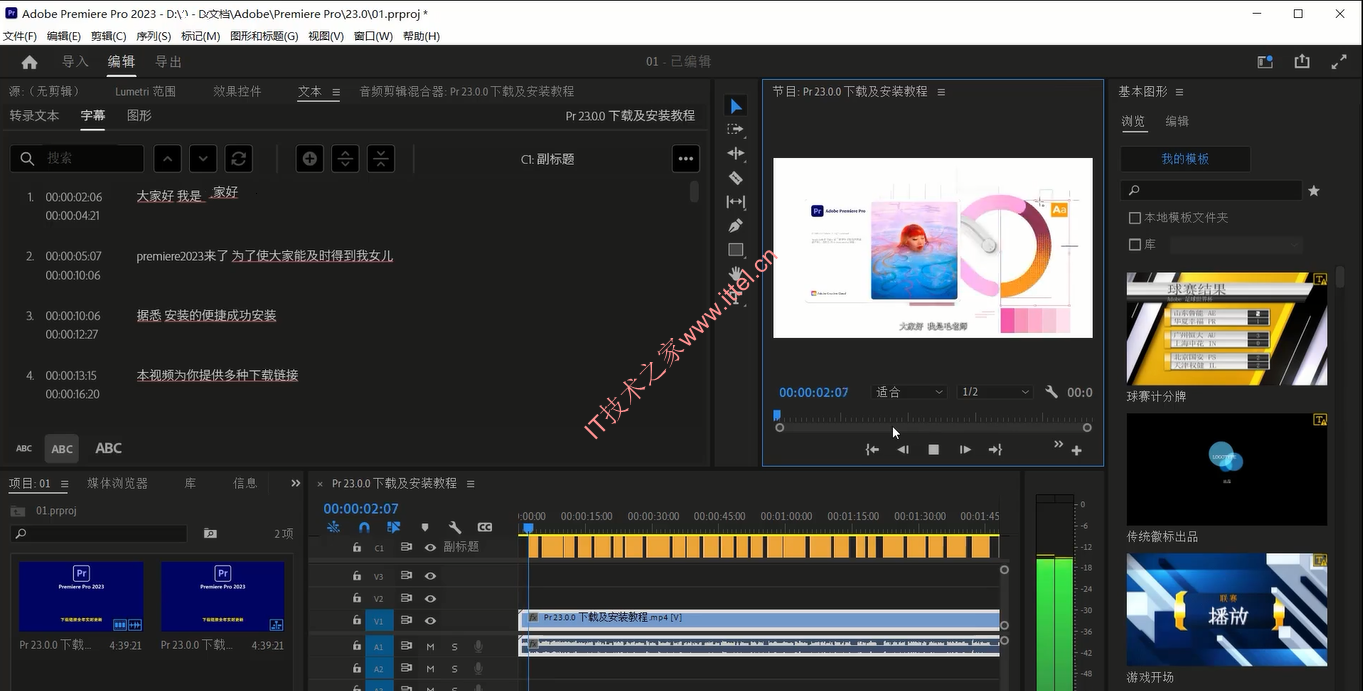
Task: Go to Out point in program monitor
Action: click(x=995, y=450)
